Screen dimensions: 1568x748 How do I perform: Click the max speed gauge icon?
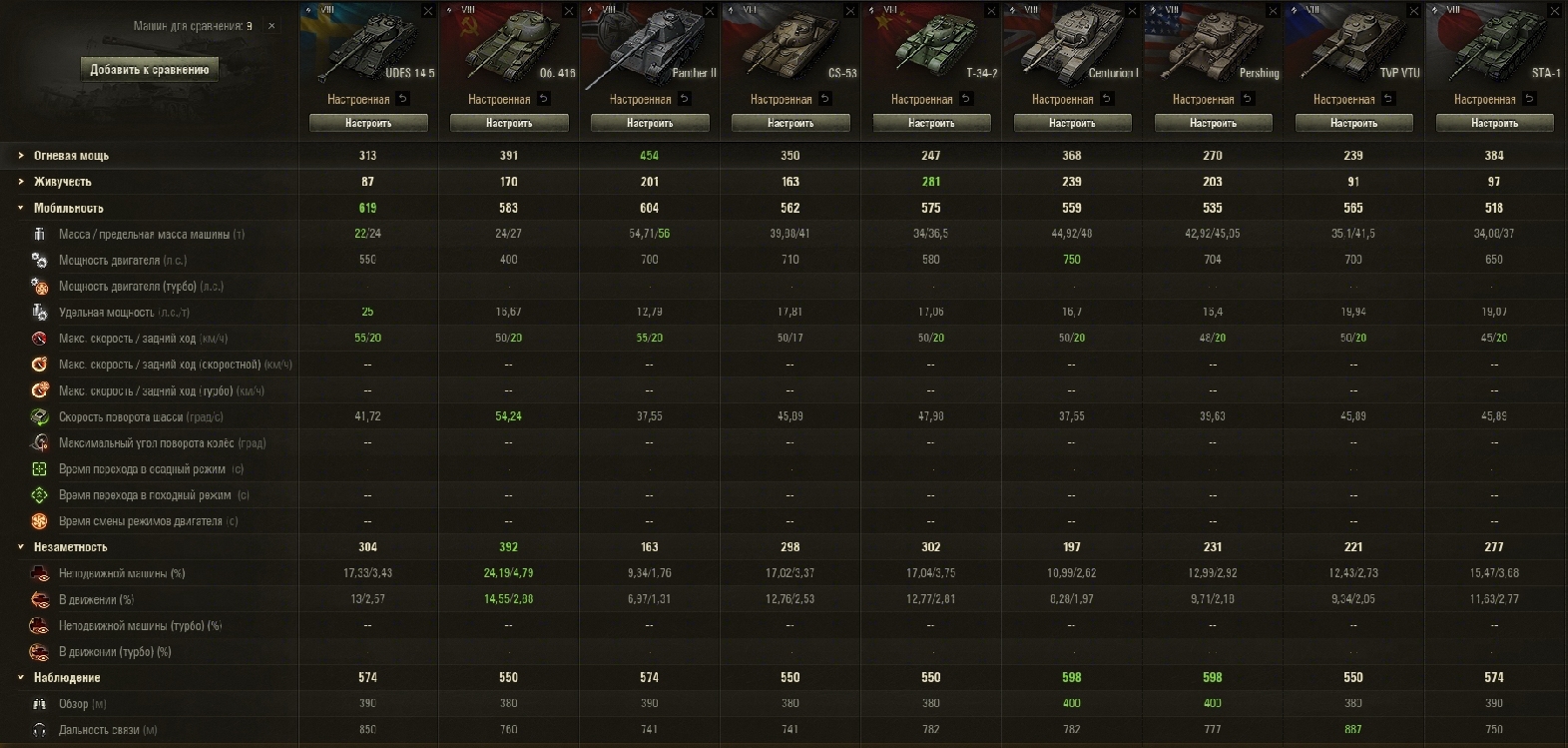pos(39,339)
